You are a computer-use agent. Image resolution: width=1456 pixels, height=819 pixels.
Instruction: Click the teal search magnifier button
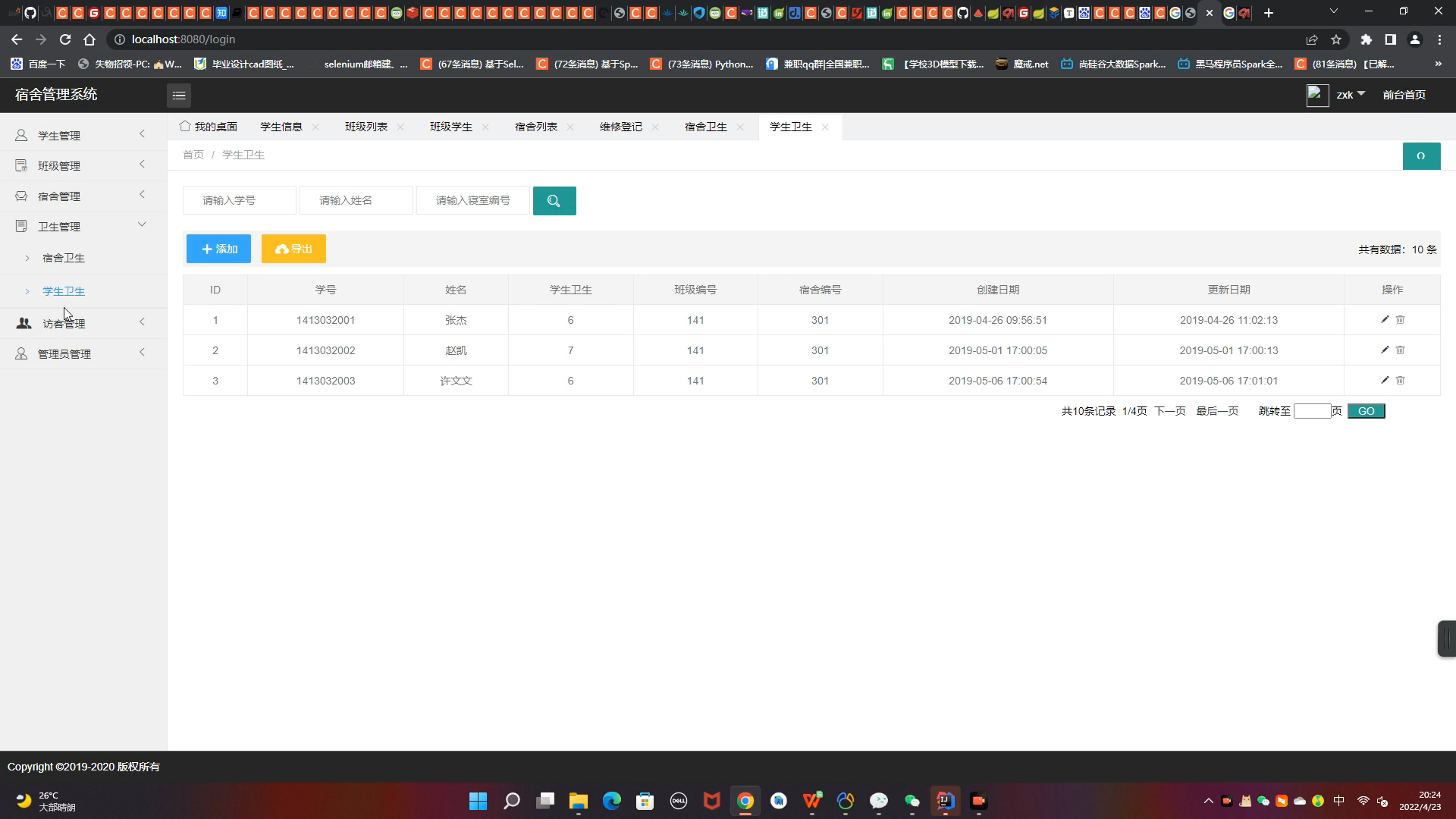[554, 200]
